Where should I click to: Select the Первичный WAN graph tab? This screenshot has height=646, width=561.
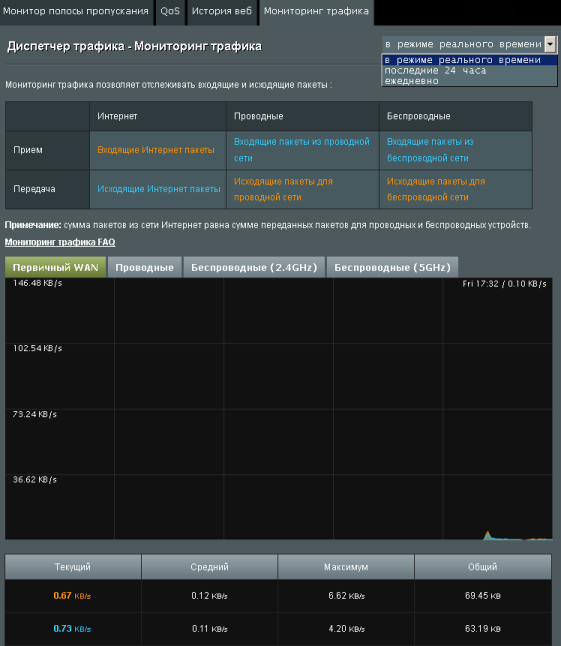point(56,267)
